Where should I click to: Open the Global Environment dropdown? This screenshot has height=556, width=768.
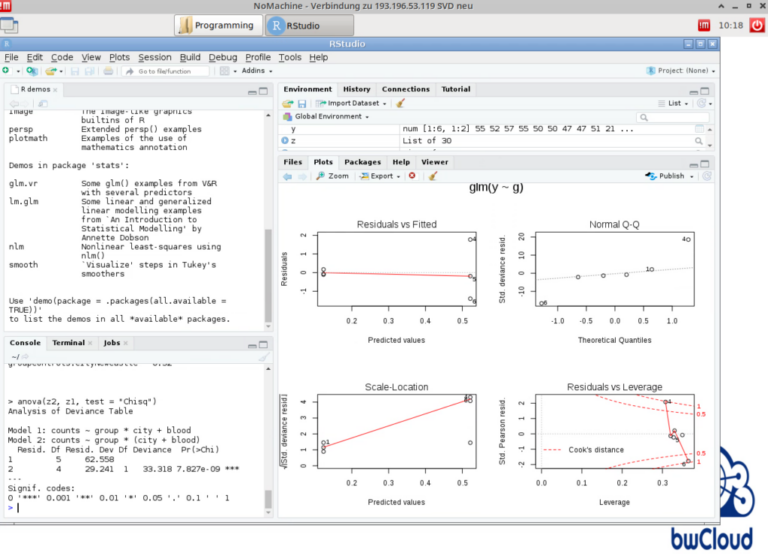coord(327,116)
